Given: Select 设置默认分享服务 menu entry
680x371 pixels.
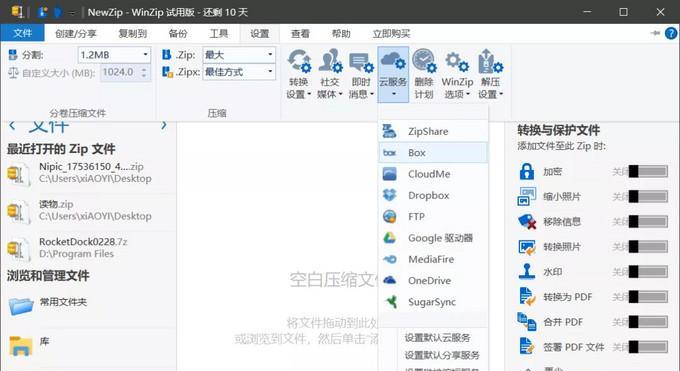Looking at the screenshot, I should pyautogui.click(x=442, y=355).
